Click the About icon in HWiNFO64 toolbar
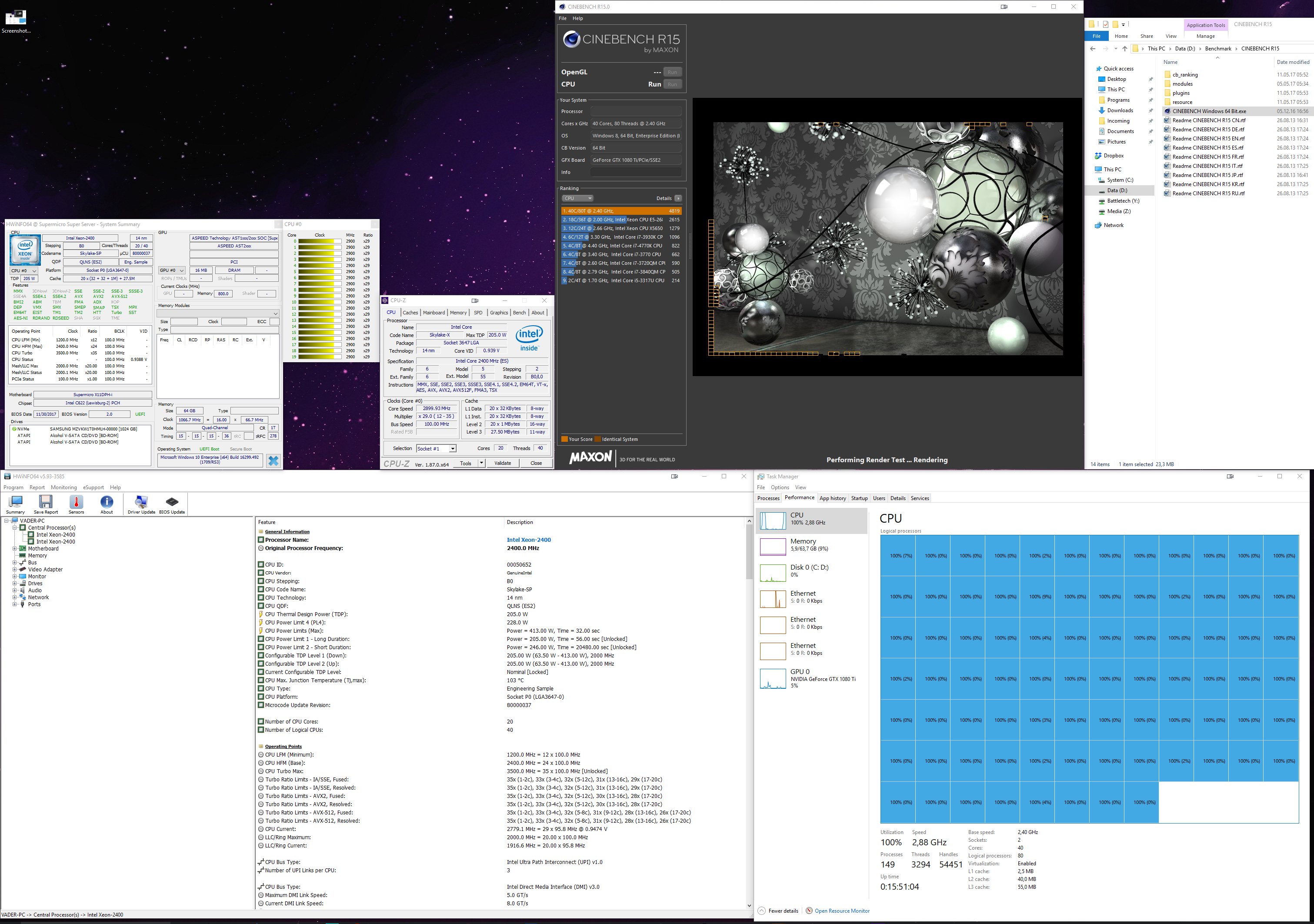The image size is (1314, 924). (107, 504)
